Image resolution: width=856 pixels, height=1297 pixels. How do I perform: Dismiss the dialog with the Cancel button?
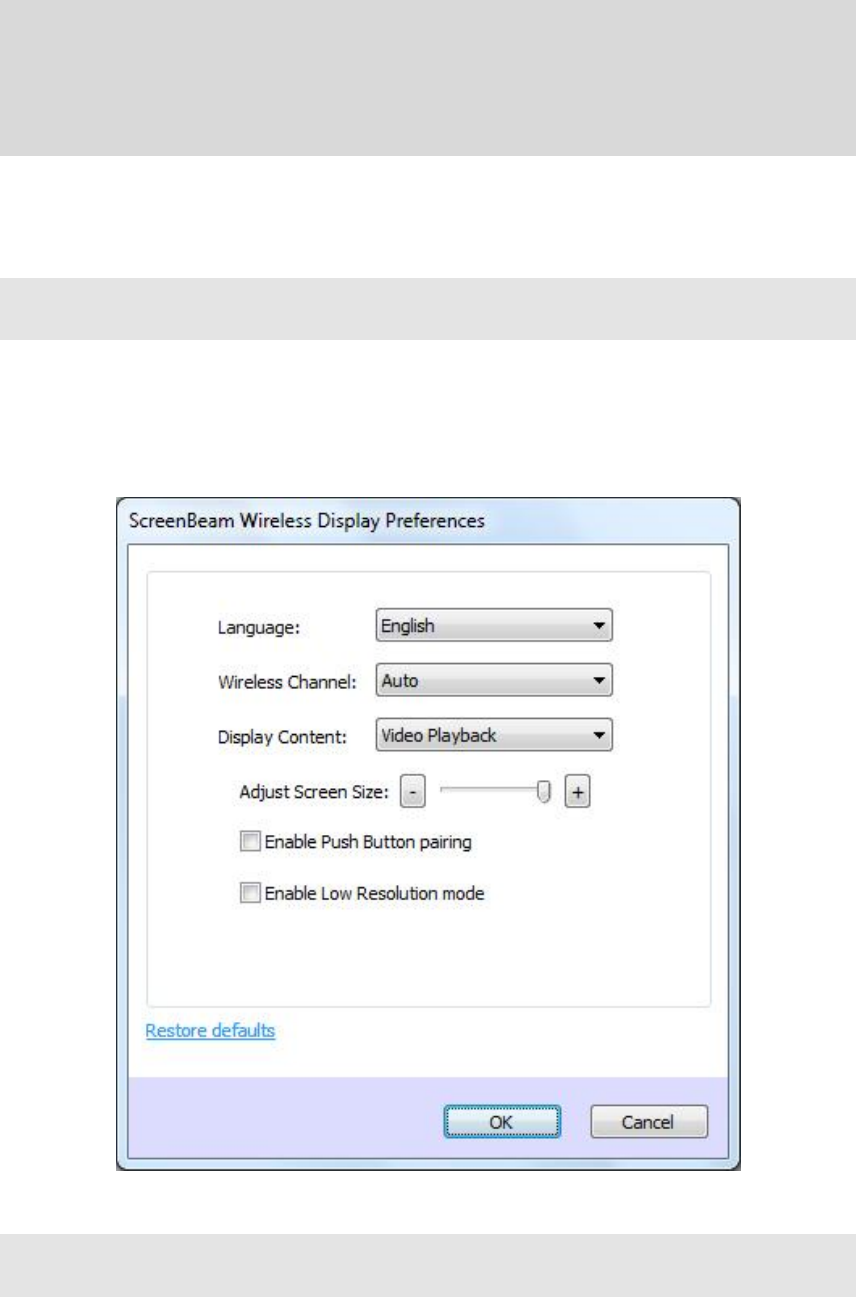649,1121
